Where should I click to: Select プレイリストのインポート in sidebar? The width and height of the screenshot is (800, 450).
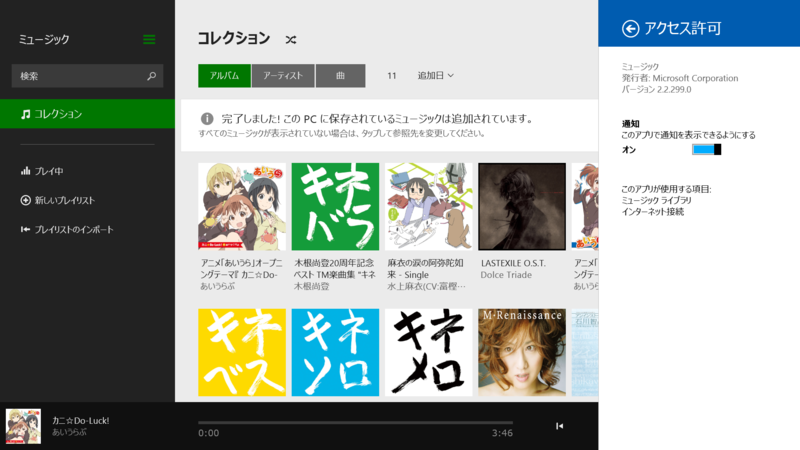pyautogui.click(x=67, y=230)
